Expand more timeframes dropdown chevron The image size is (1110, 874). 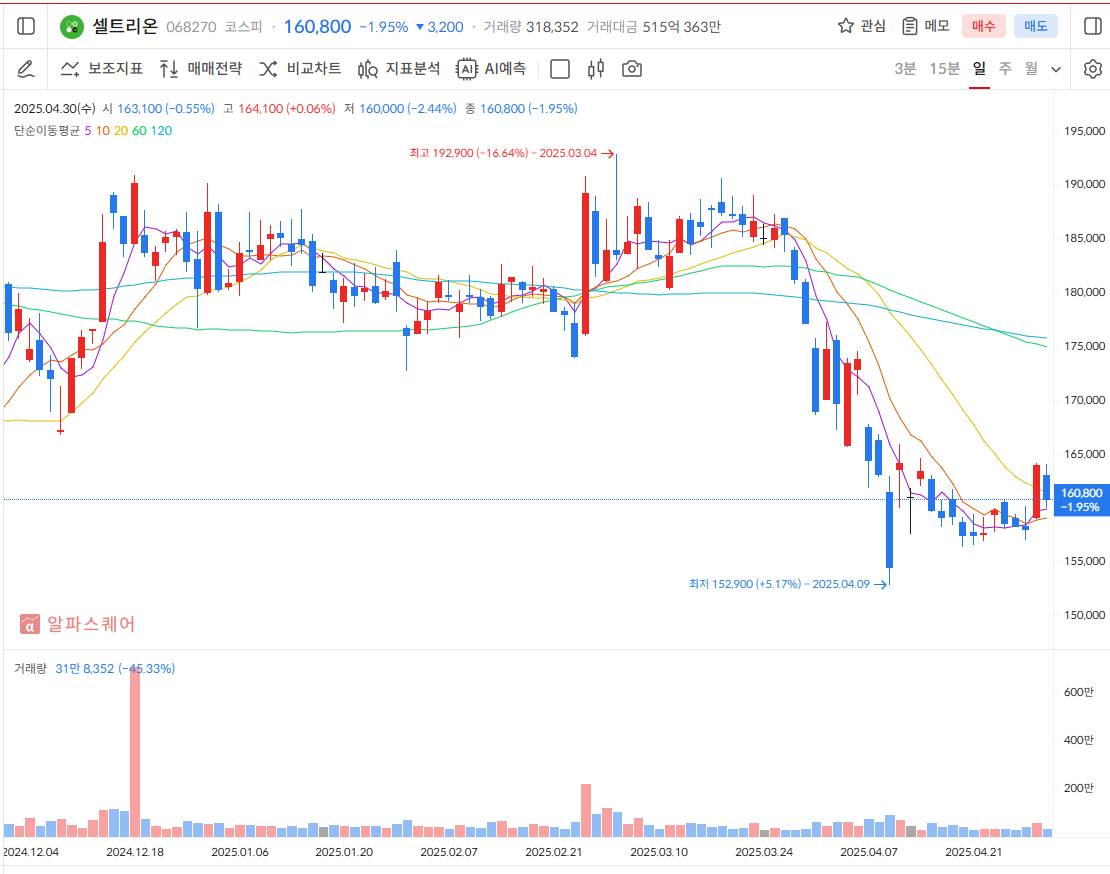pyautogui.click(x=1056, y=69)
